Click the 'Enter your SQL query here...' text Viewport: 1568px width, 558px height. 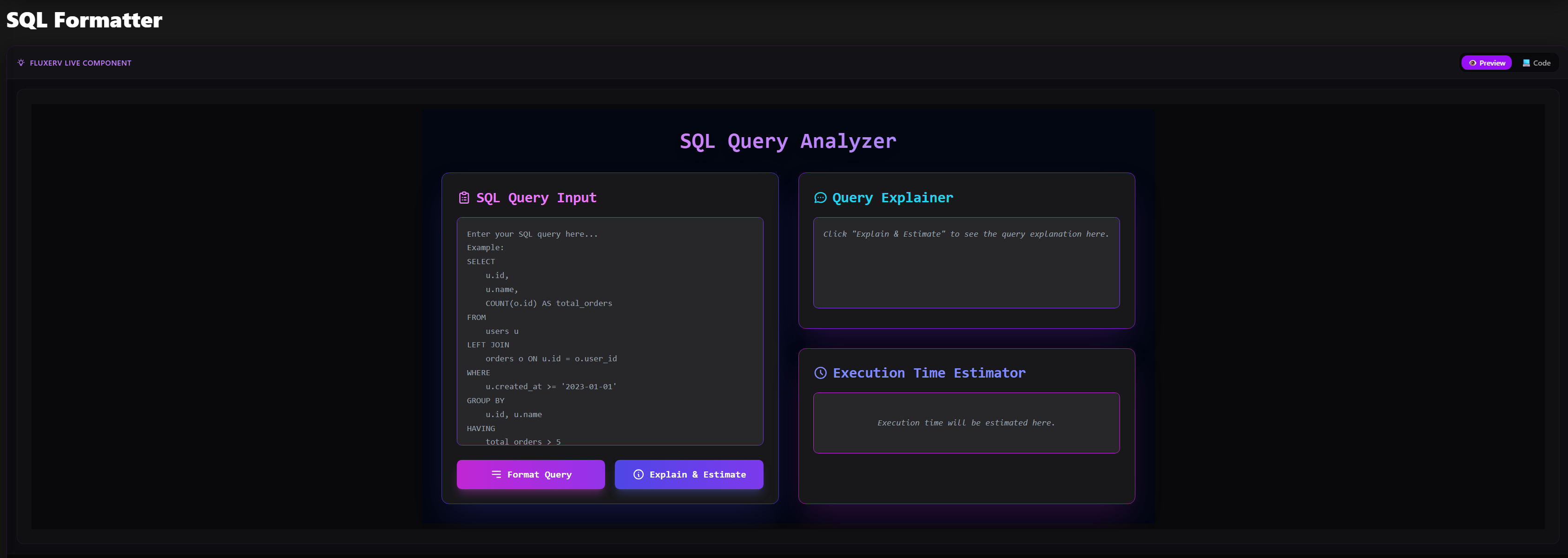click(532, 234)
